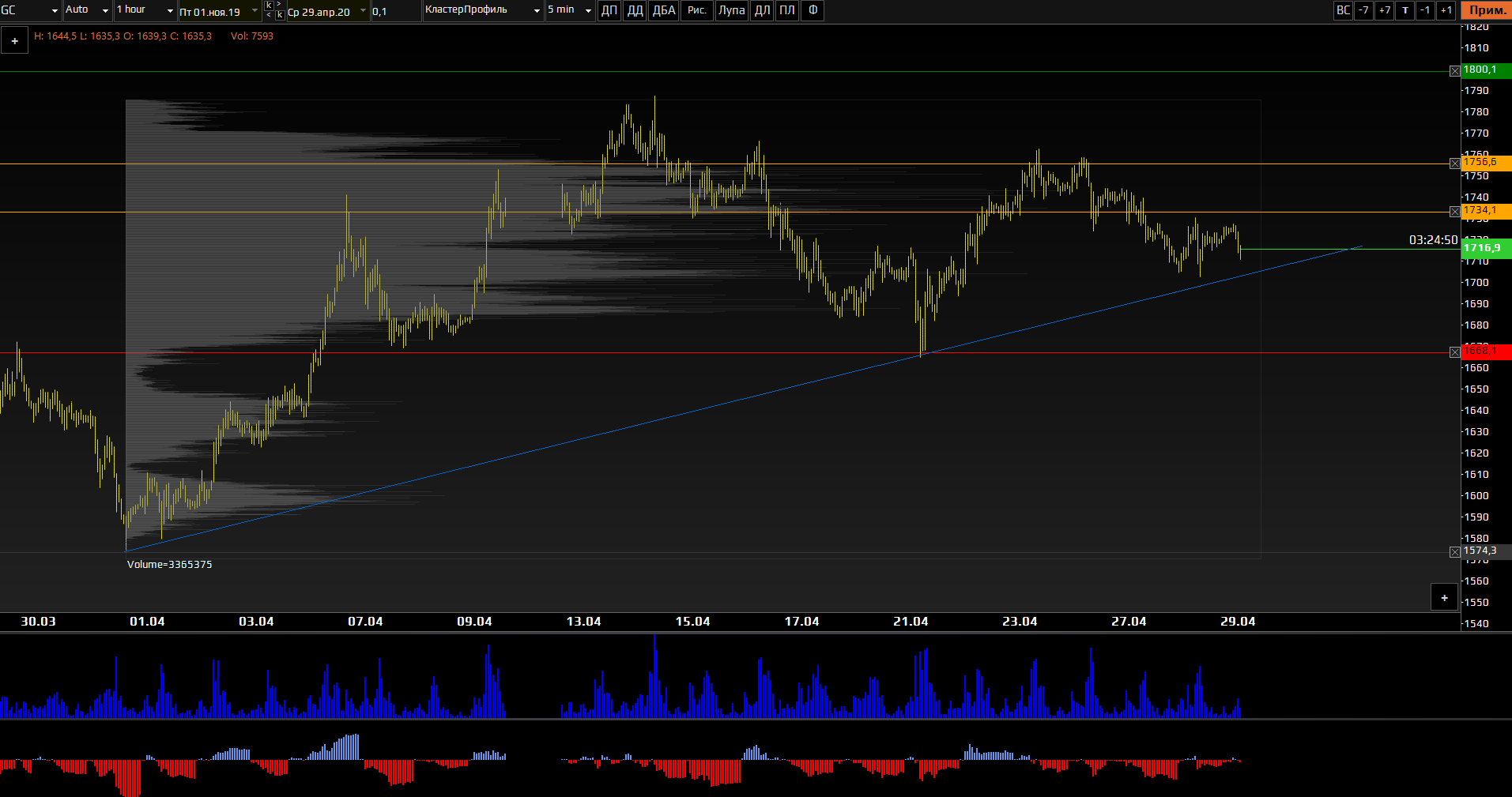Open the Рис. drawing tools

pos(696,10)
